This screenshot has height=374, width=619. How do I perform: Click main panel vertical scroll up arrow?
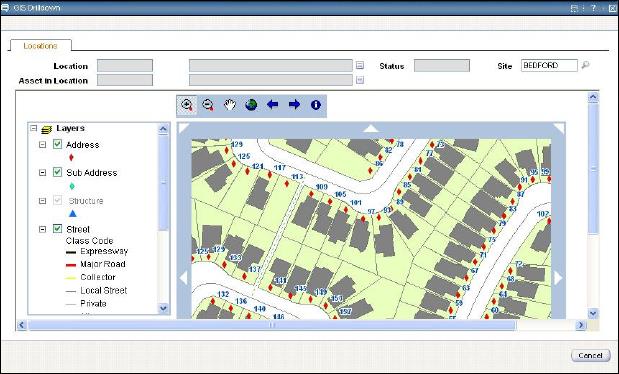593,97
